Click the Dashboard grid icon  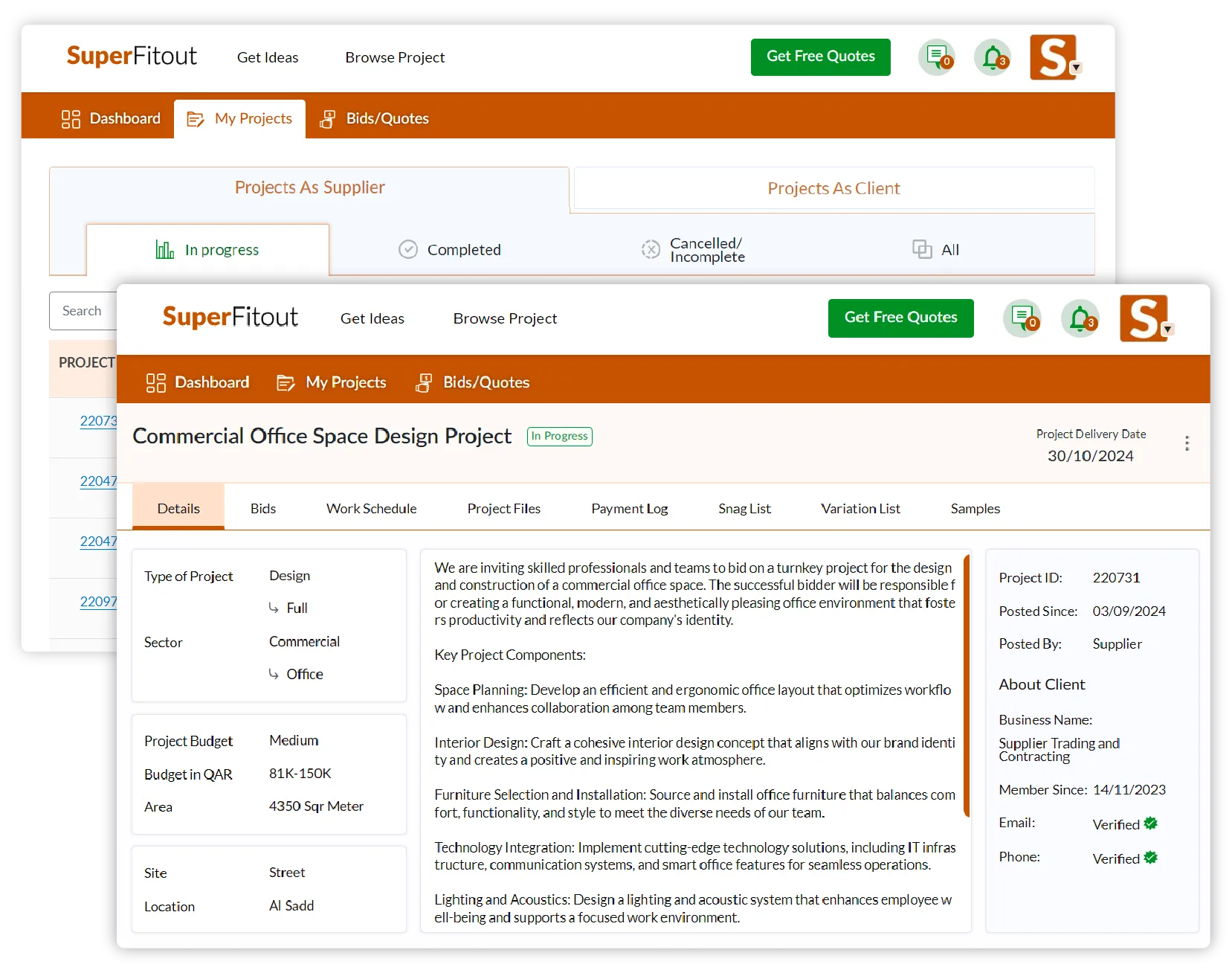[x=155, y=382]
